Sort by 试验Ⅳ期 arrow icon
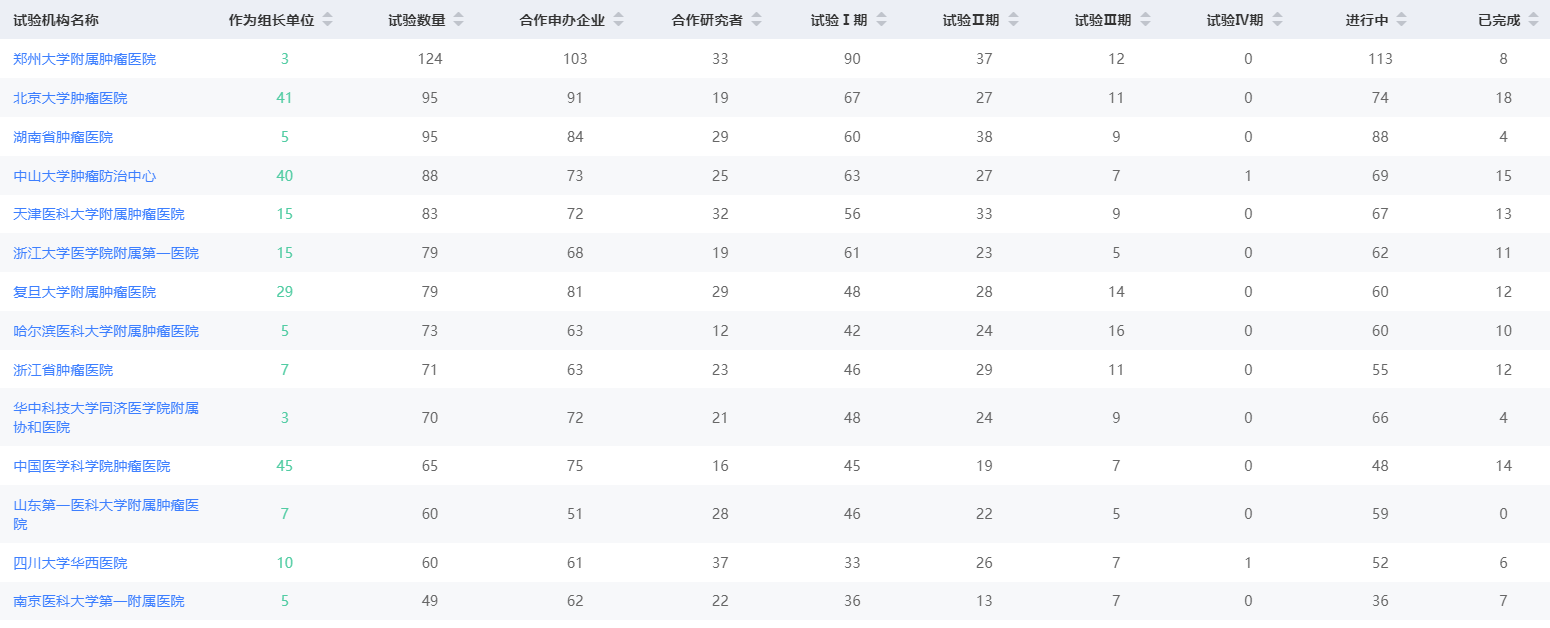 click(x=1277, y=20)
